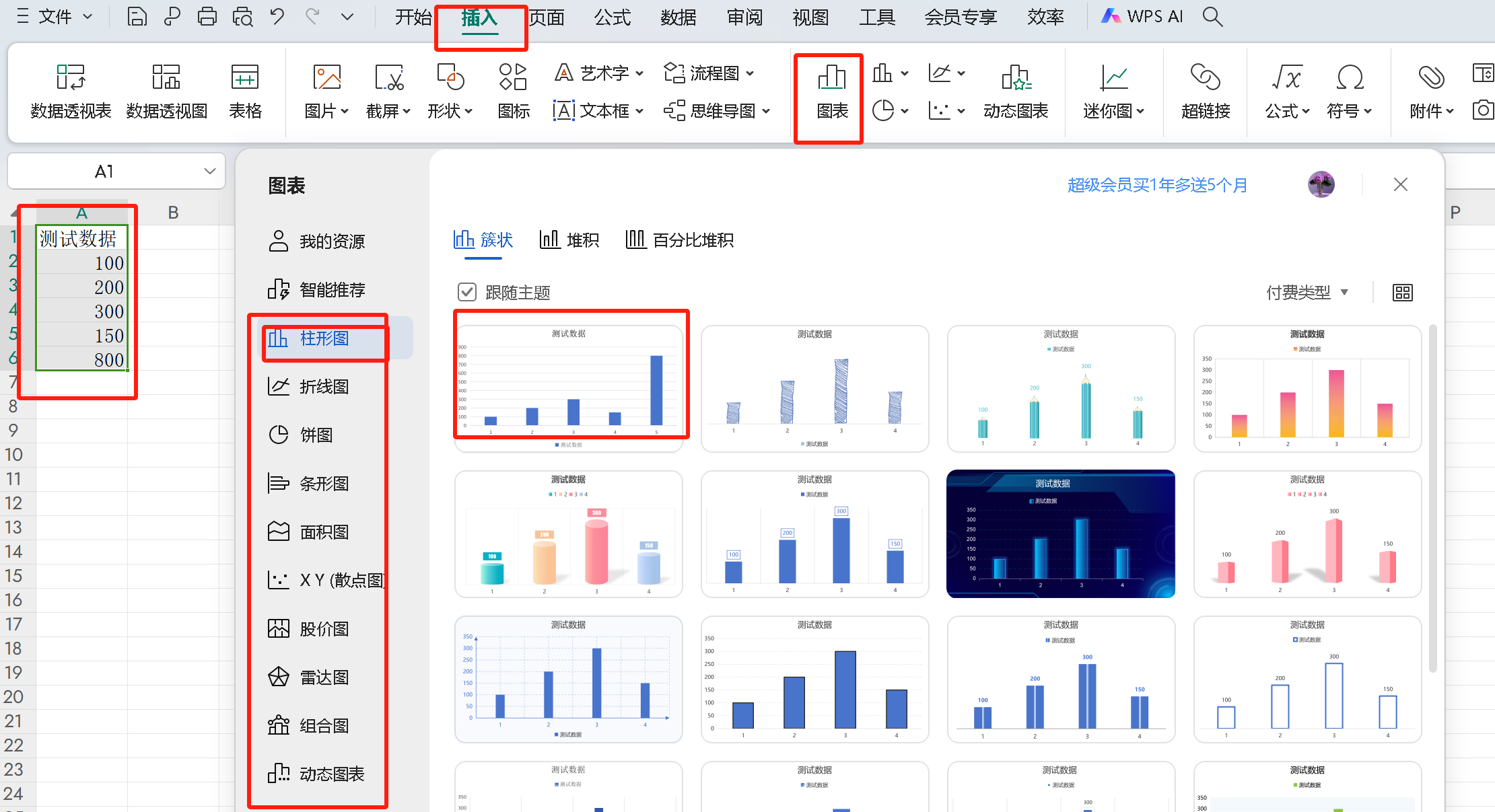
Task: Close the 图表 chart dialog
Action: coord(1401,184)
